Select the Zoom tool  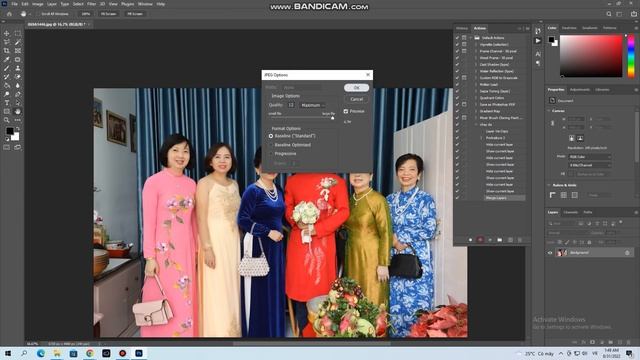7,120
